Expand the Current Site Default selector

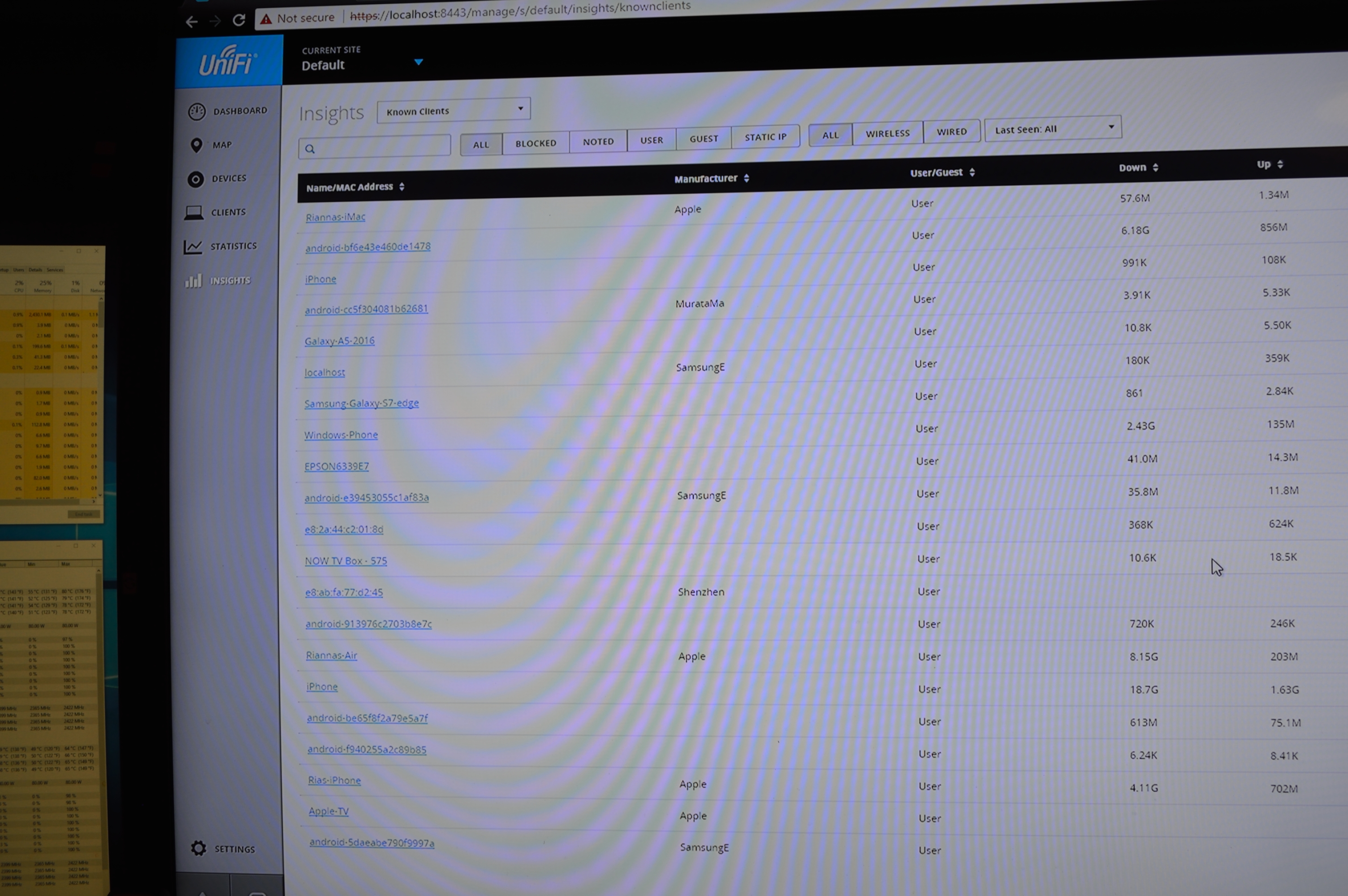pyautogui.click(x=418, y=62)
